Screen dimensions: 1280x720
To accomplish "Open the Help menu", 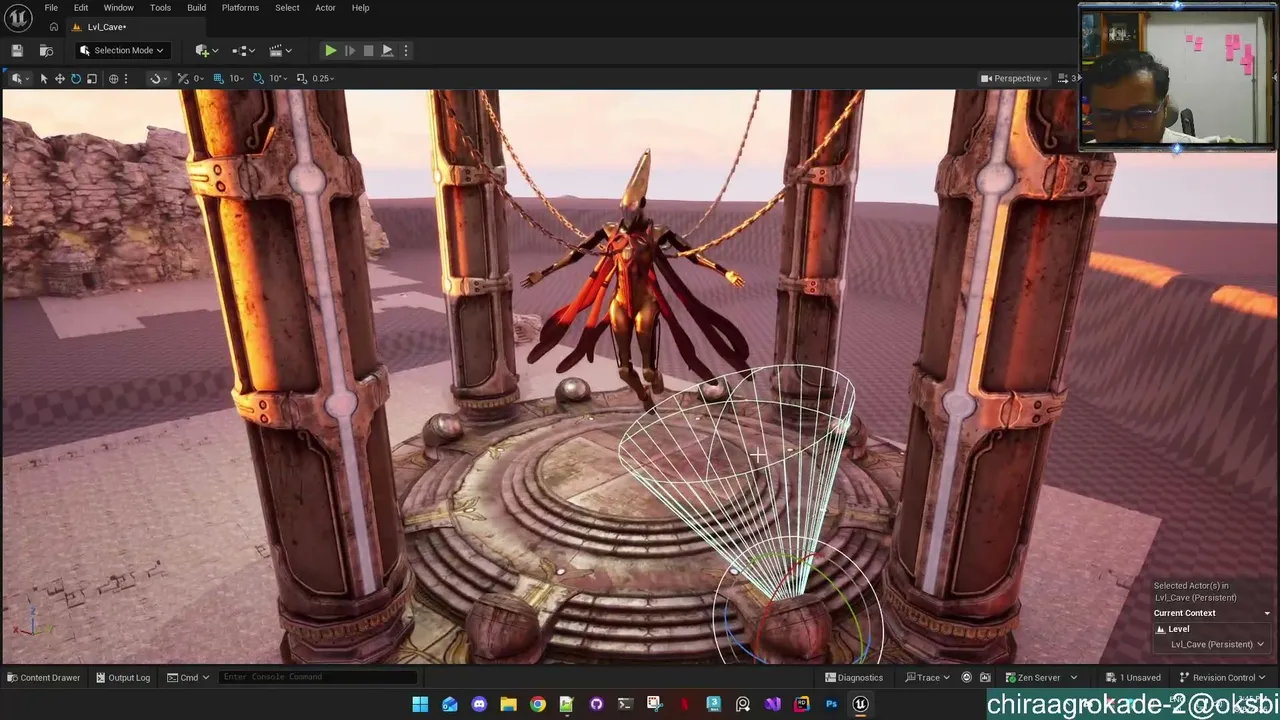I will (x=360, y=8).
